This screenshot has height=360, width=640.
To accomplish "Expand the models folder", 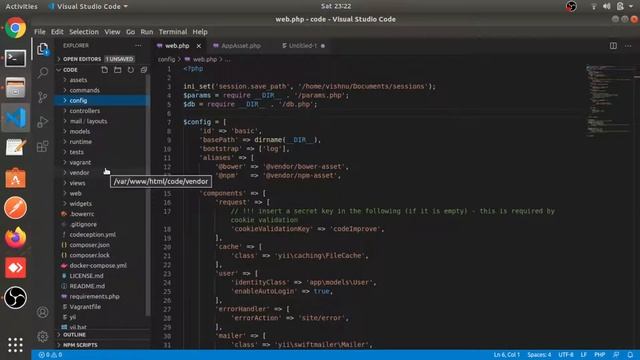I will (x=80, y=131).
